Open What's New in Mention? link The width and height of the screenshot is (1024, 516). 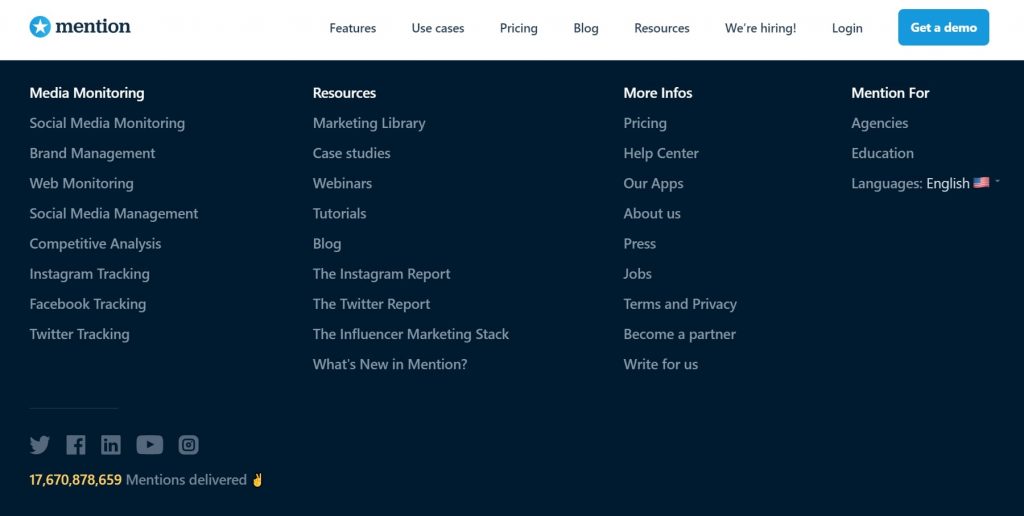pyautogui.click(x=390, y=364)
